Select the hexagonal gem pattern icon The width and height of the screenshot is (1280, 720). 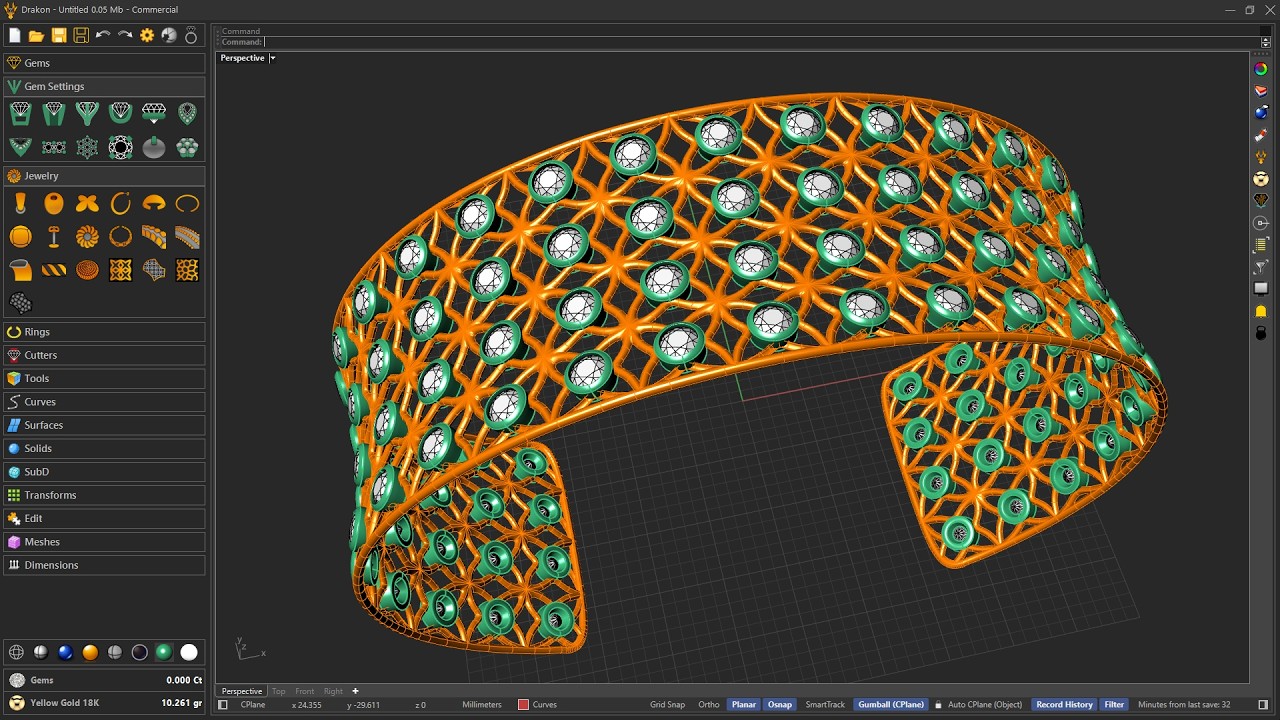[x=87, y=147]
